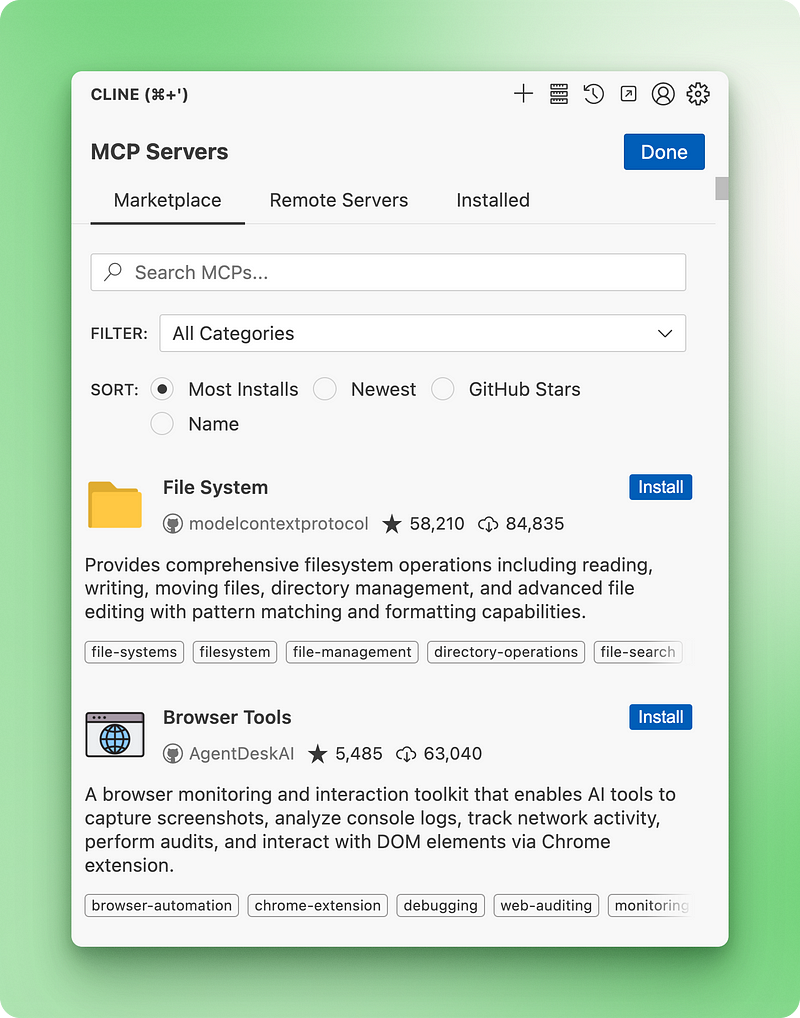
Task: Click the debugging tag
Action: coord(440,905)
